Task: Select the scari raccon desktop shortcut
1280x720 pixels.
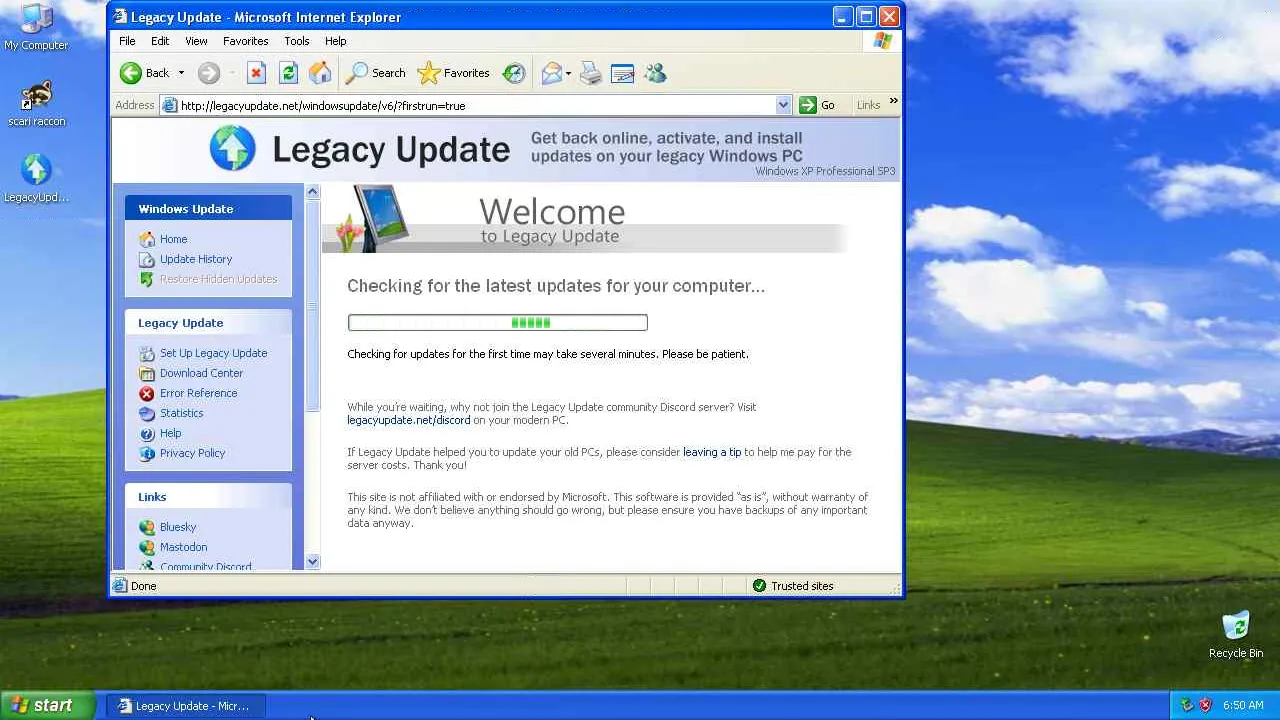Action: pyautogui.click(x=36, y=103)
